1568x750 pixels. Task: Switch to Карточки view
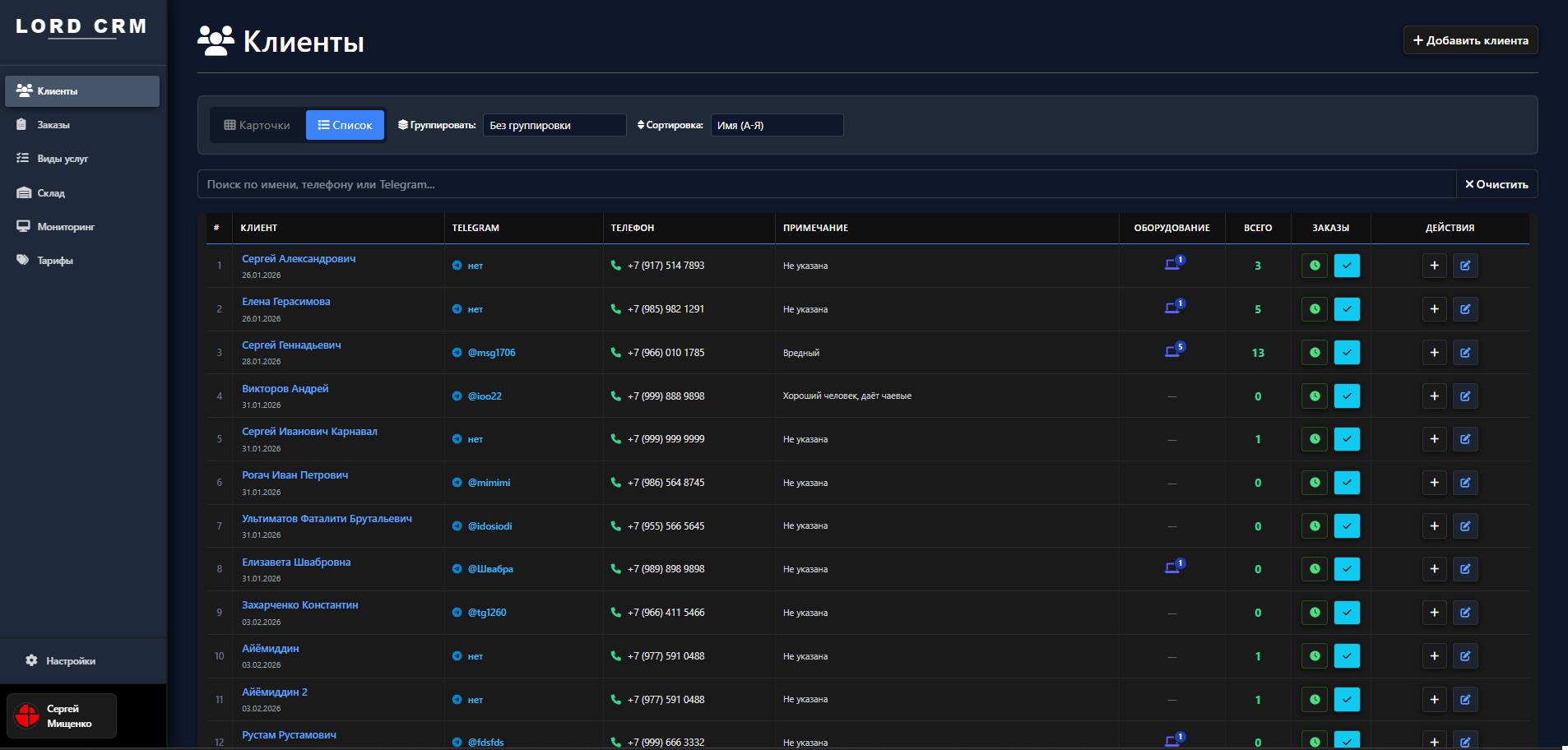tap(257, 125)
